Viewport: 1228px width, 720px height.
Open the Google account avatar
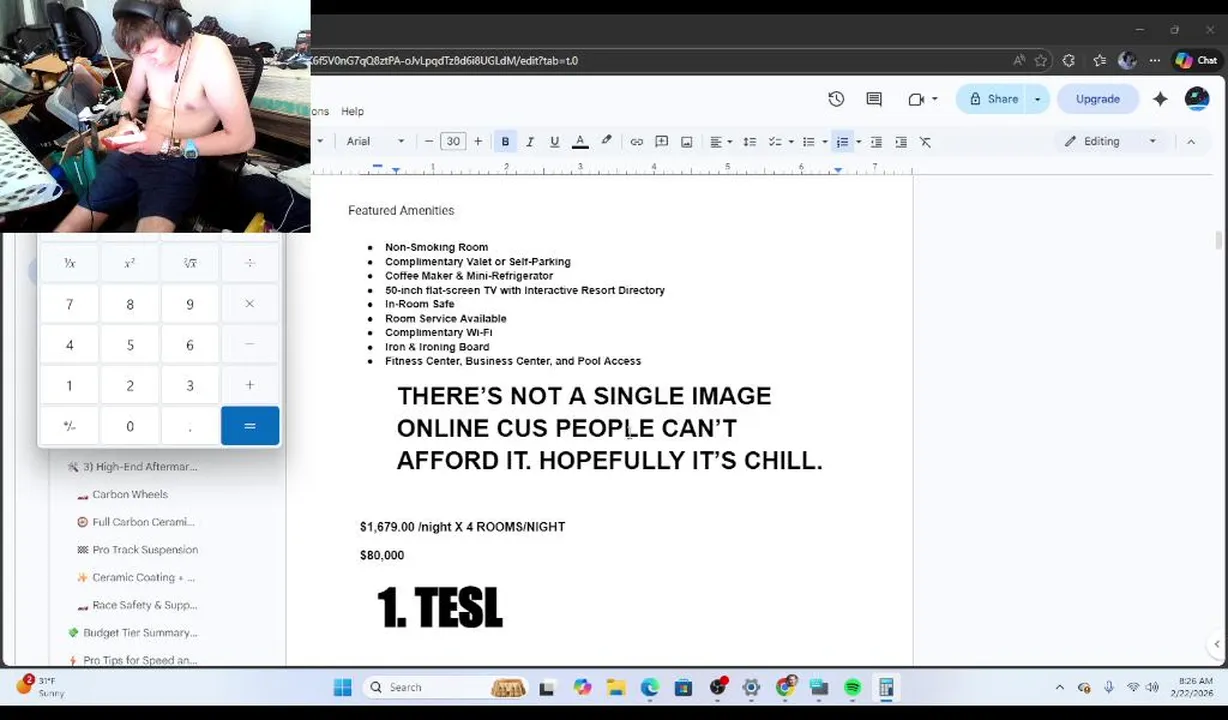click(x=1197, y=98)
